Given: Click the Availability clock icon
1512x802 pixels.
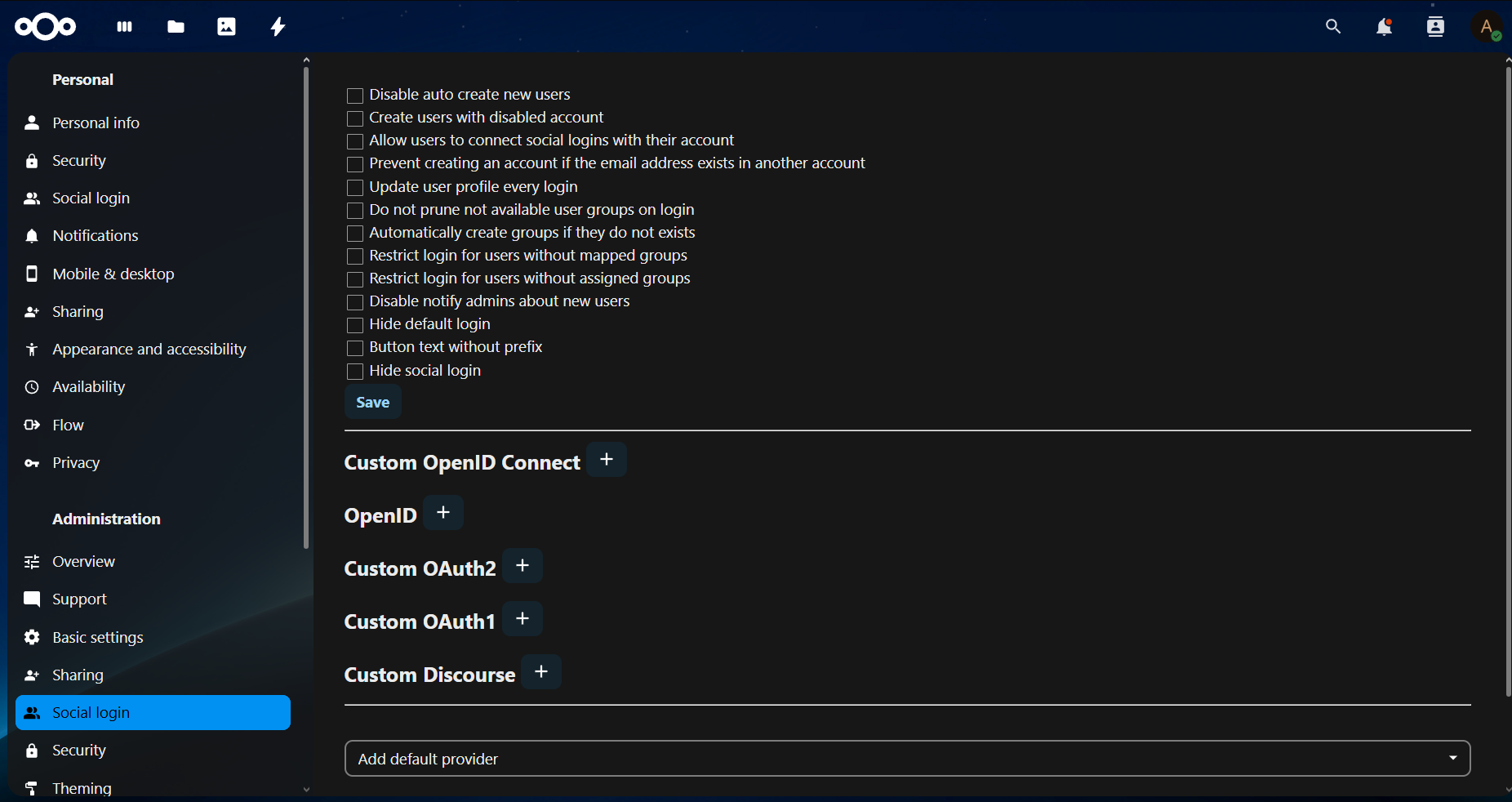Looking at the screenshot, I should pos(32,387).
